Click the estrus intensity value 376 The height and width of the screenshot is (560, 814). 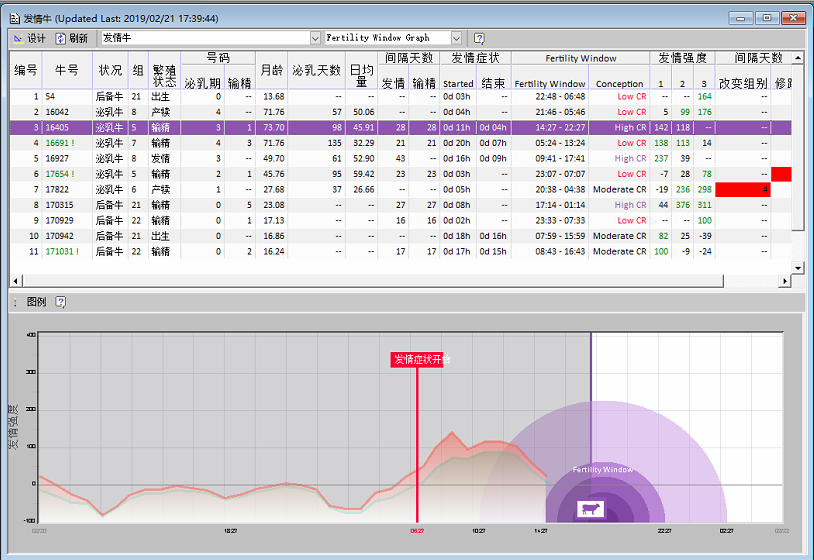(683, 205)
